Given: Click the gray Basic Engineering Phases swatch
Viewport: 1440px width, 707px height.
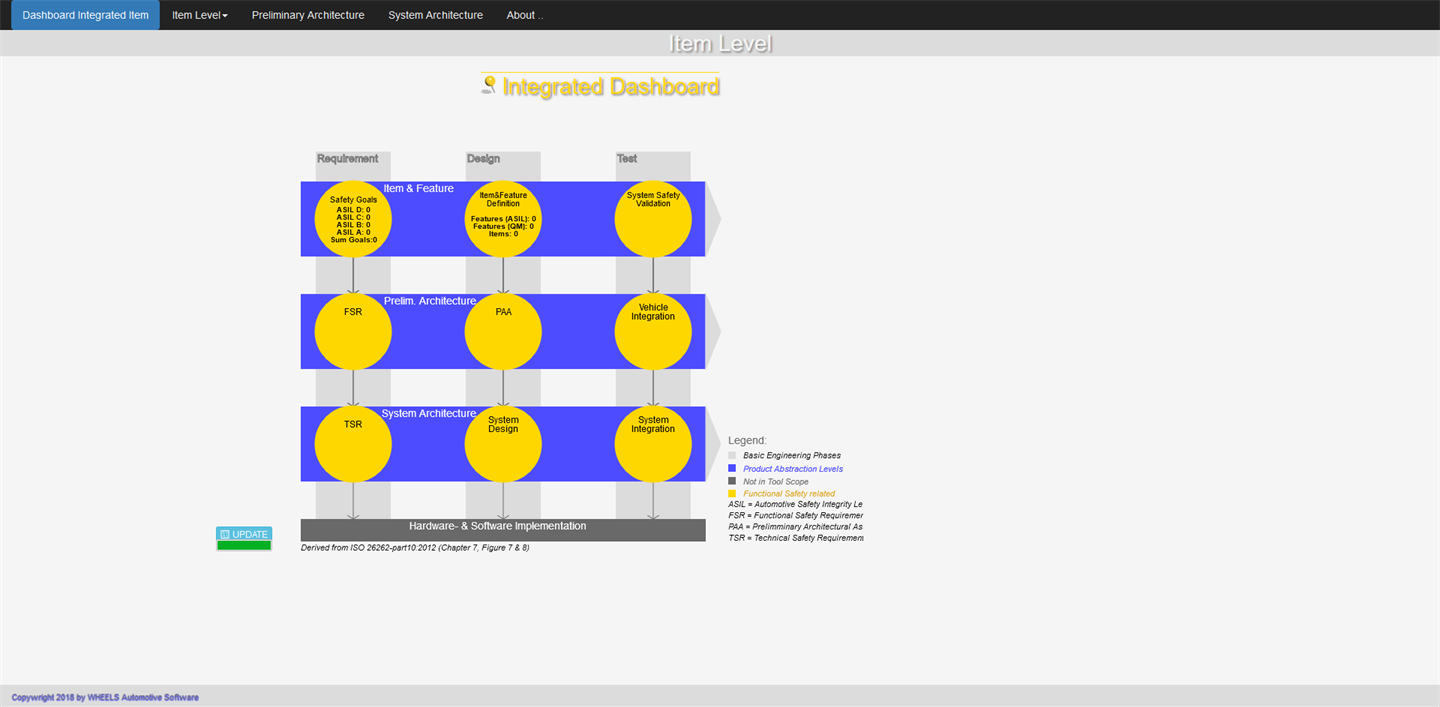Looking at the screenshot, I should click(x=732, y=455).
